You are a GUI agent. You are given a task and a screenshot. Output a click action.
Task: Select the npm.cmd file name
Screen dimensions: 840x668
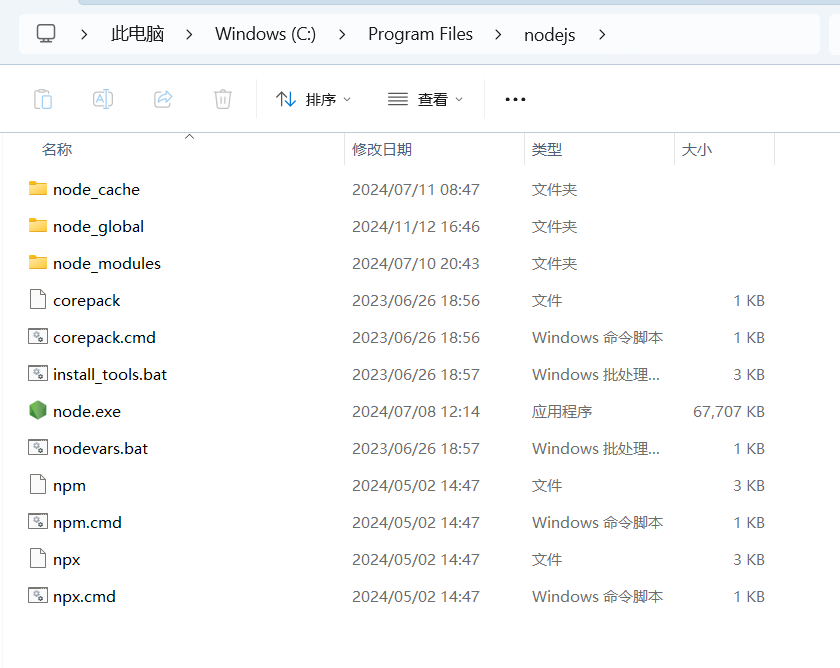click(87, 523)
